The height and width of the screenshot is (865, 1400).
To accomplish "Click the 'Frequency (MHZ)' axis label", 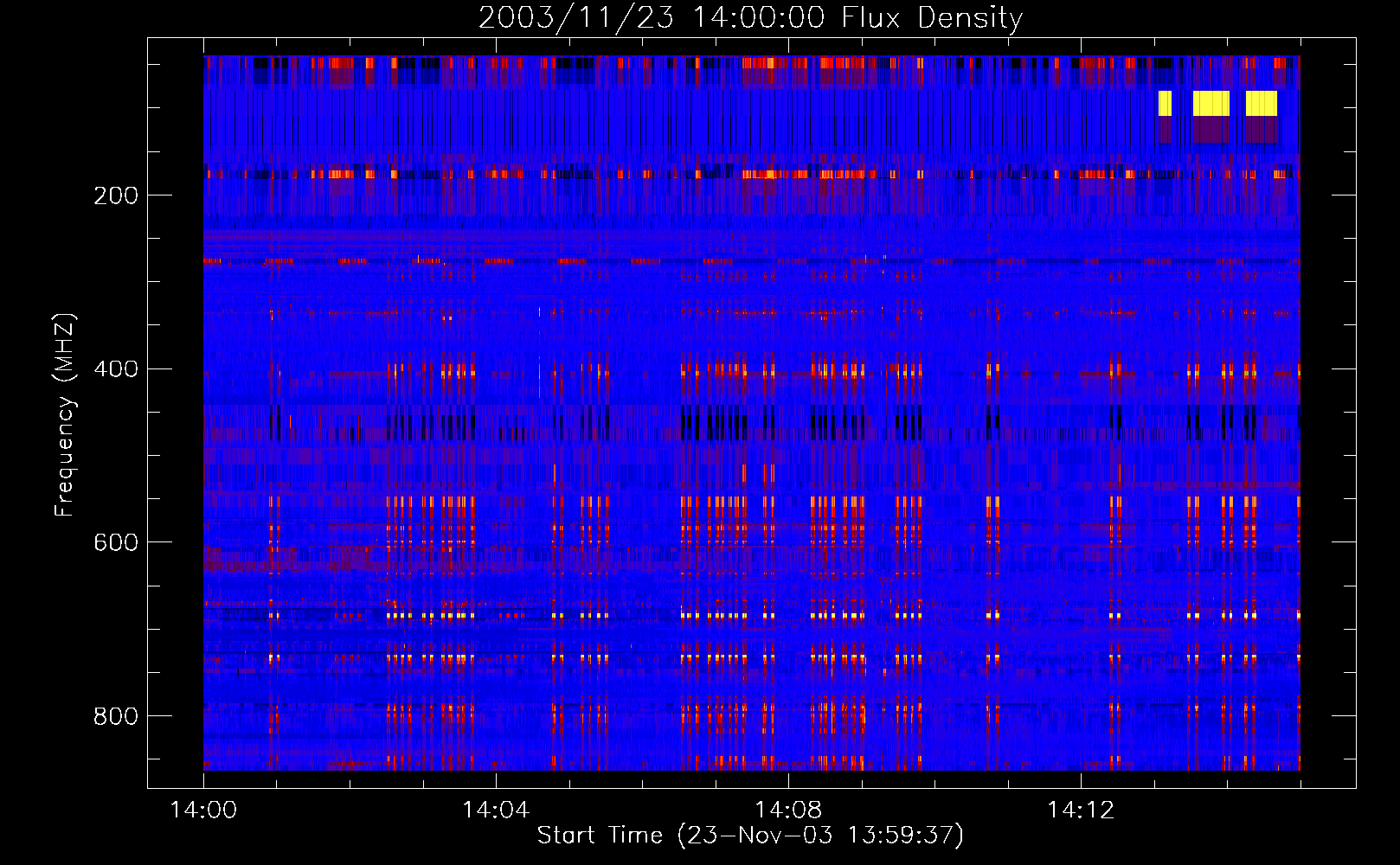I will click(65, 414).
